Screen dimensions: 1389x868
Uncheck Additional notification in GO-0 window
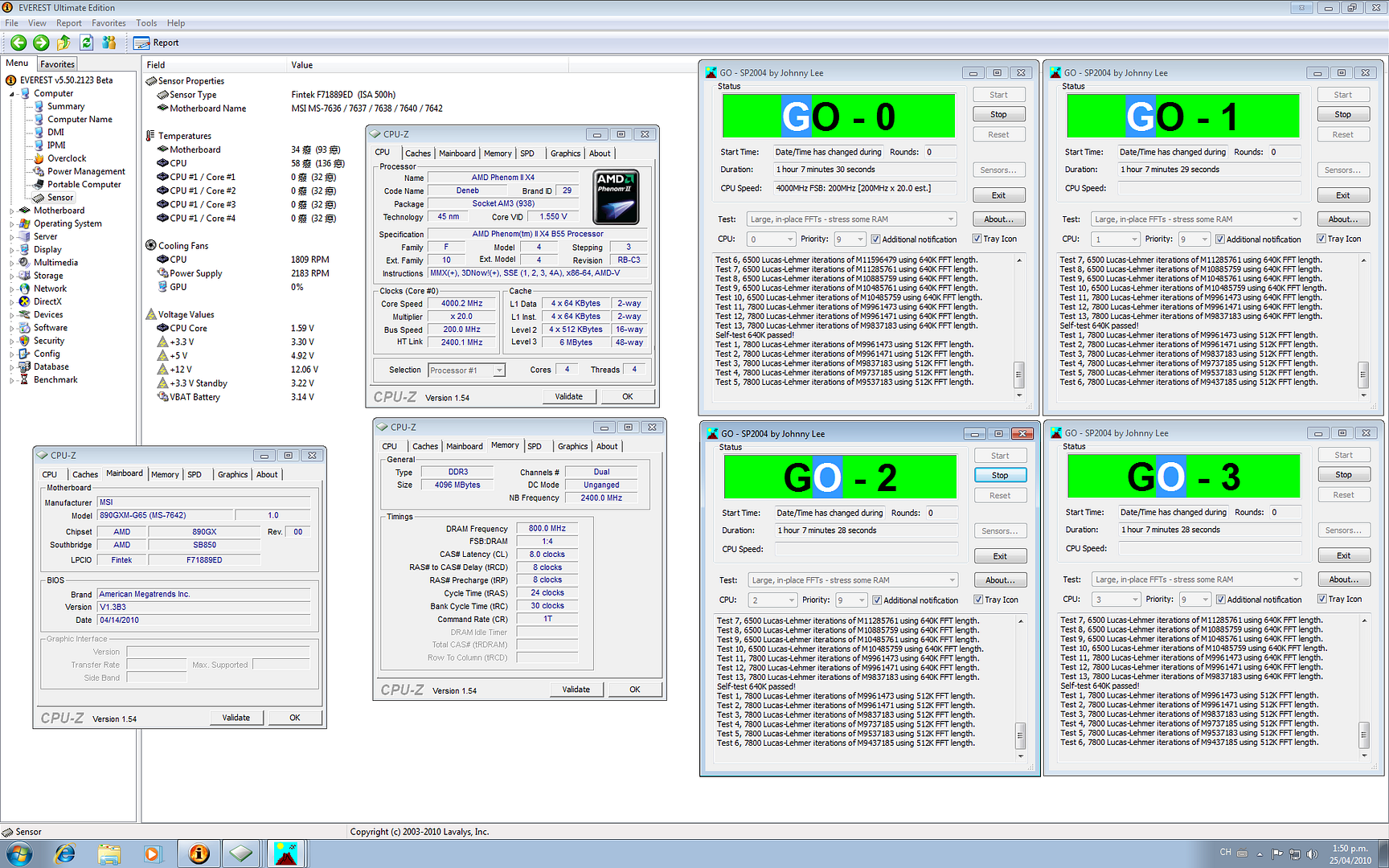tap(876, 239)
